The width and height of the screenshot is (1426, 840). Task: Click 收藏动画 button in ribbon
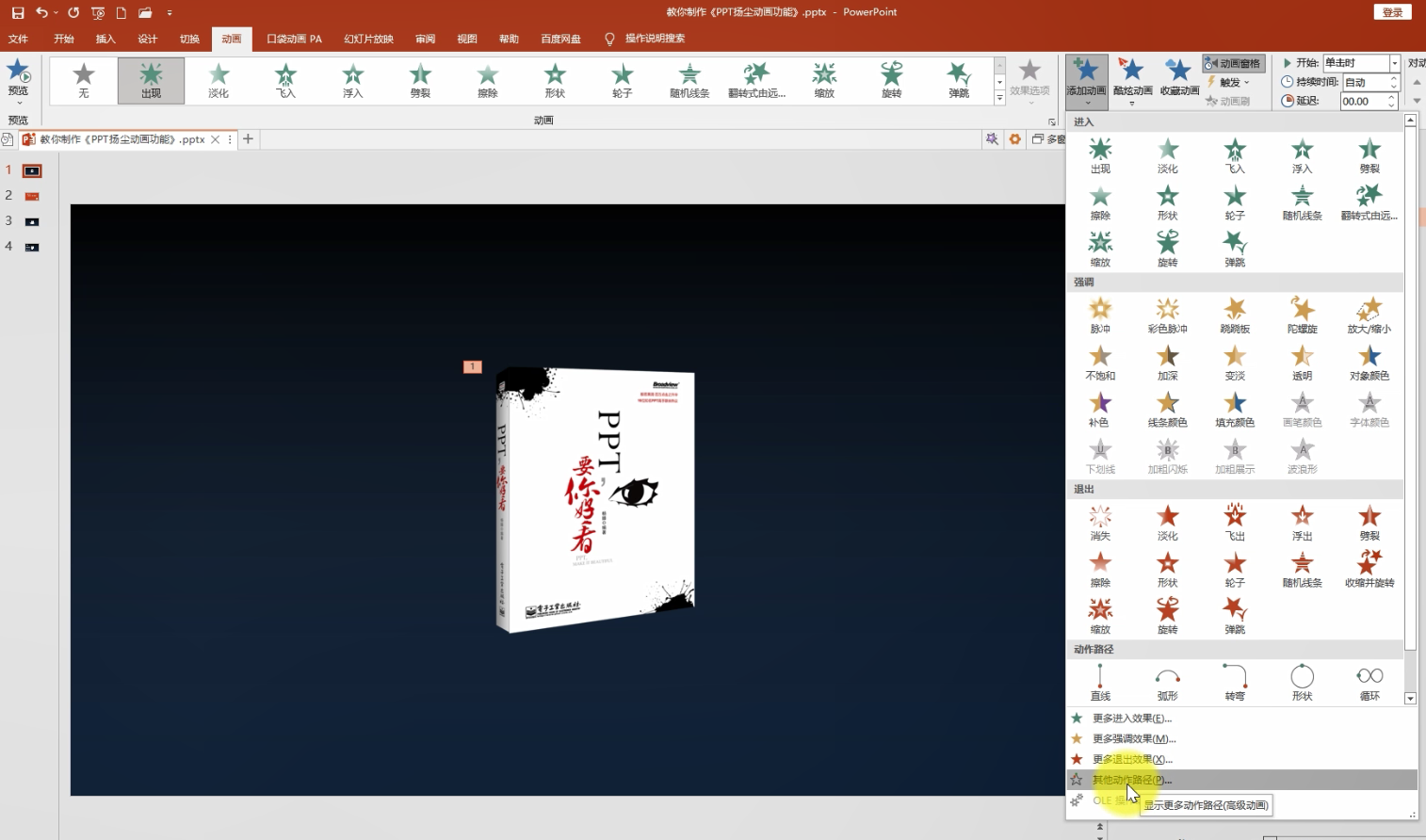[1179, 79]
